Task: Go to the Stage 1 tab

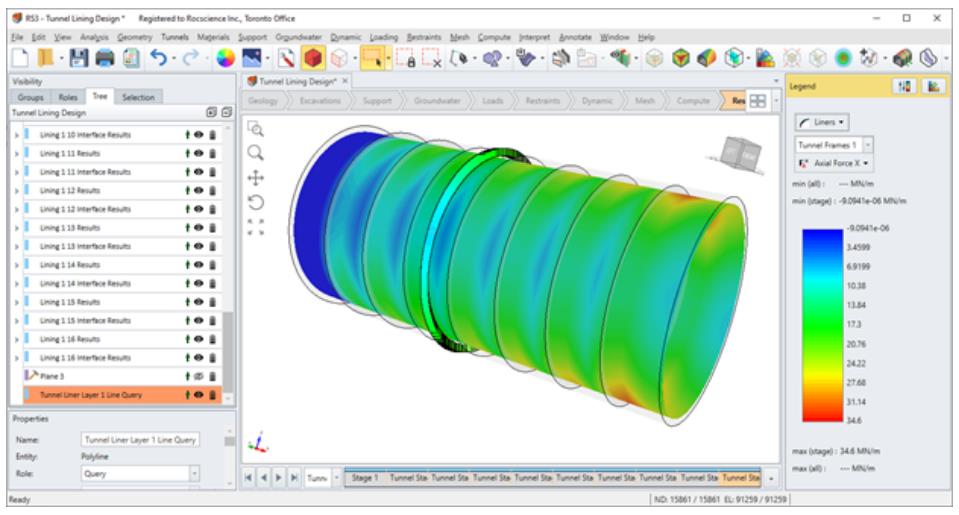Action: pyautogui.click(x=364, y=479)
